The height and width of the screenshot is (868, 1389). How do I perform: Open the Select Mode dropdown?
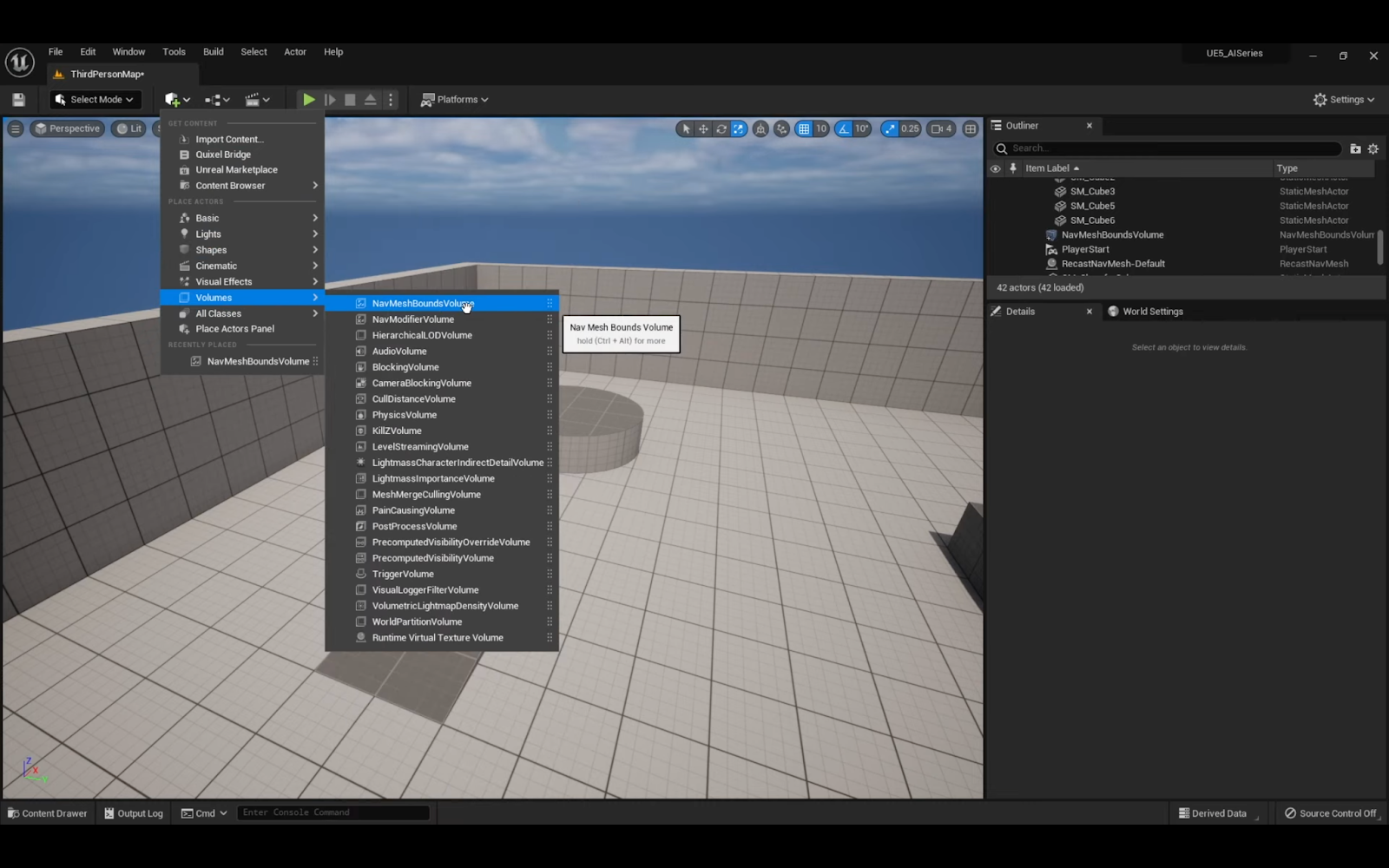click(95, 100)
